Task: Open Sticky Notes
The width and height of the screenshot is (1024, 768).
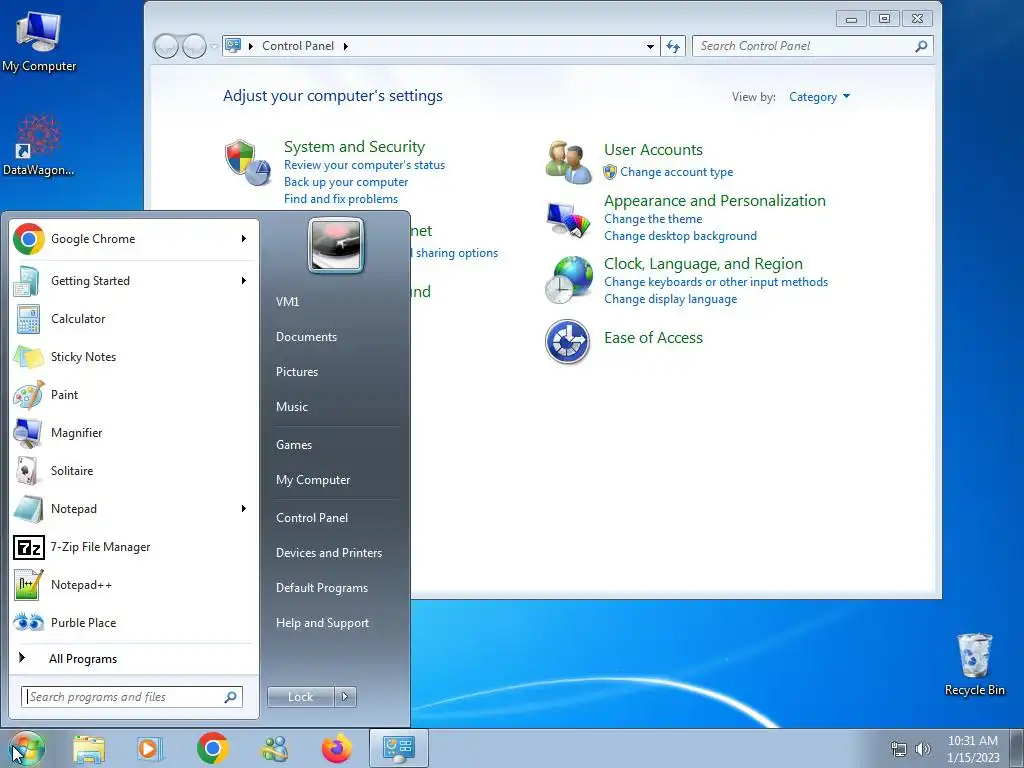Action: point(133,357)
